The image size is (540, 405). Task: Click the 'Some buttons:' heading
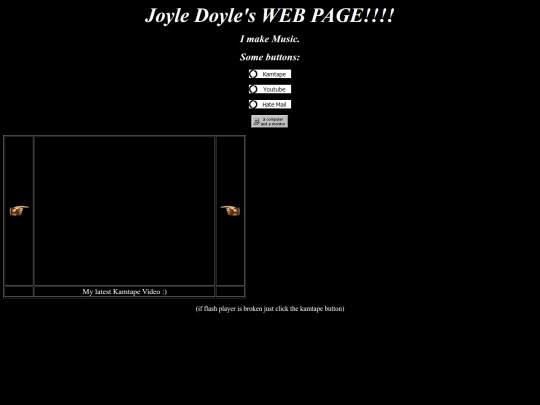(x=270, y=57)
